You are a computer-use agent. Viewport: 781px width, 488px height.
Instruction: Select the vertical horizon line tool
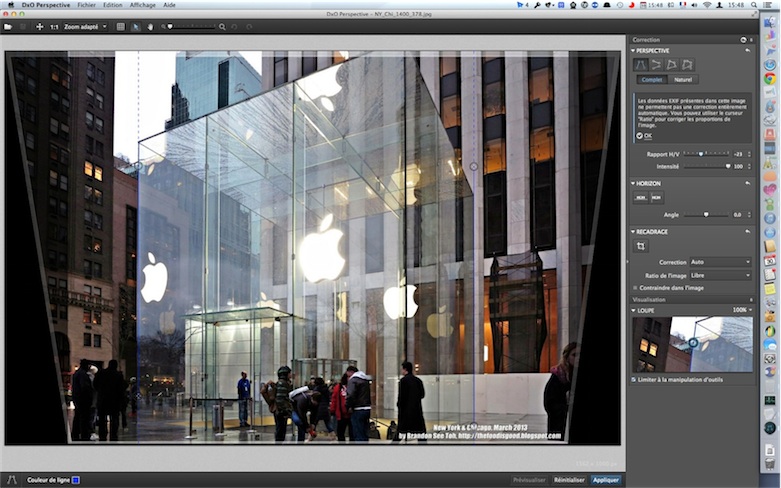[x=656, y=198]
